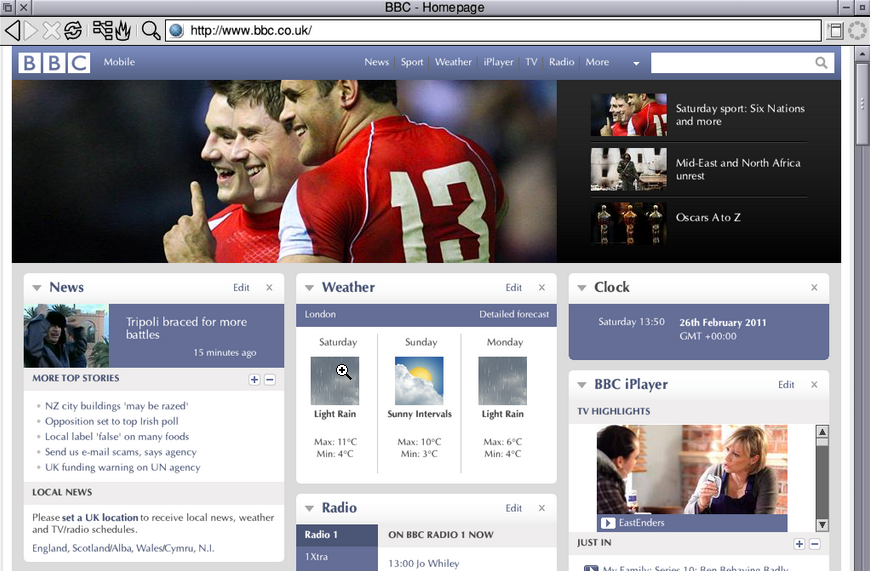The height and width of the screenshot is (571, 870).
Task: Open the News nav item
Action: click(x=376, y=62)
